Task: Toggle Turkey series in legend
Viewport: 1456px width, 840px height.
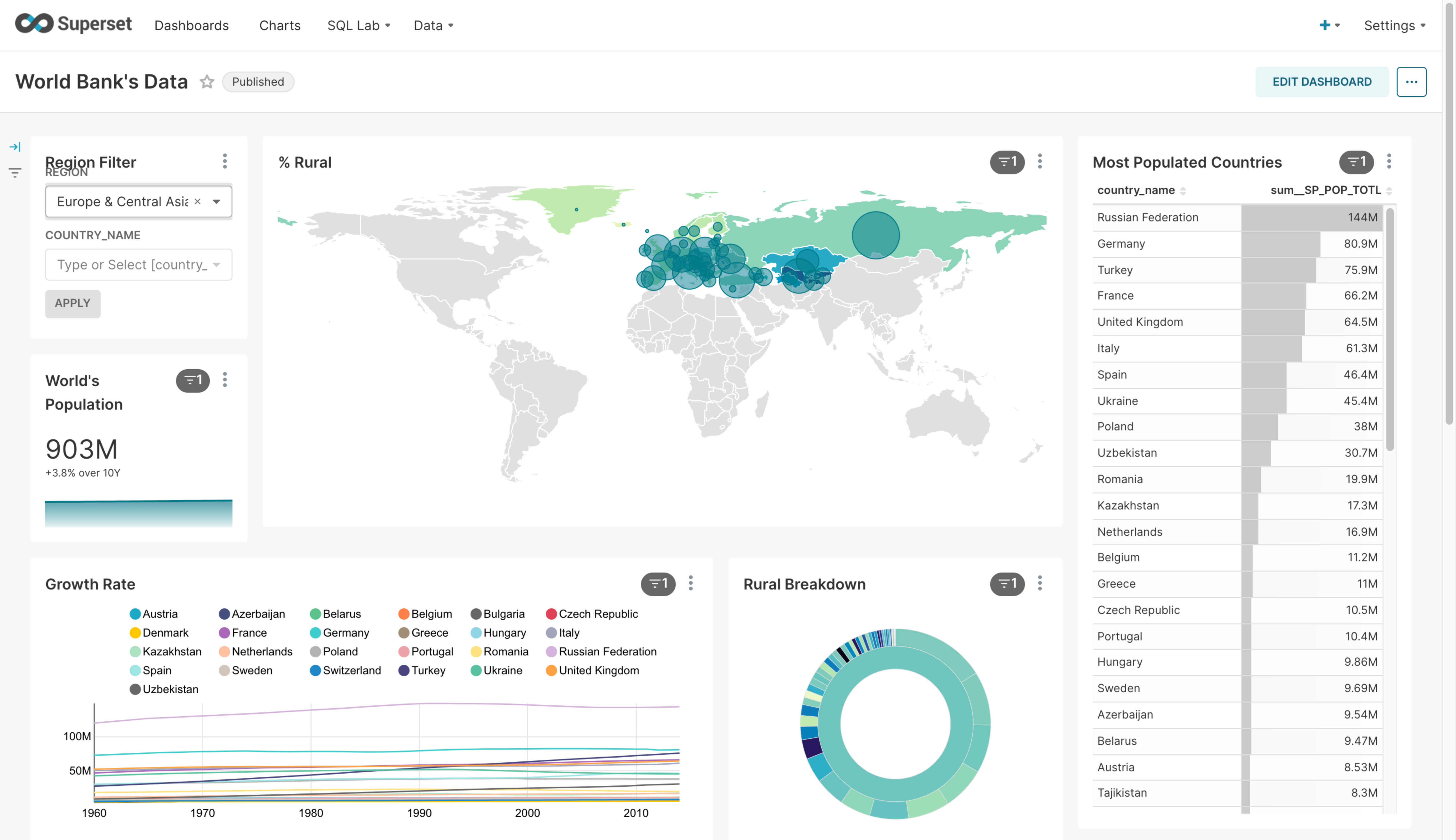Action: [422, 670]
